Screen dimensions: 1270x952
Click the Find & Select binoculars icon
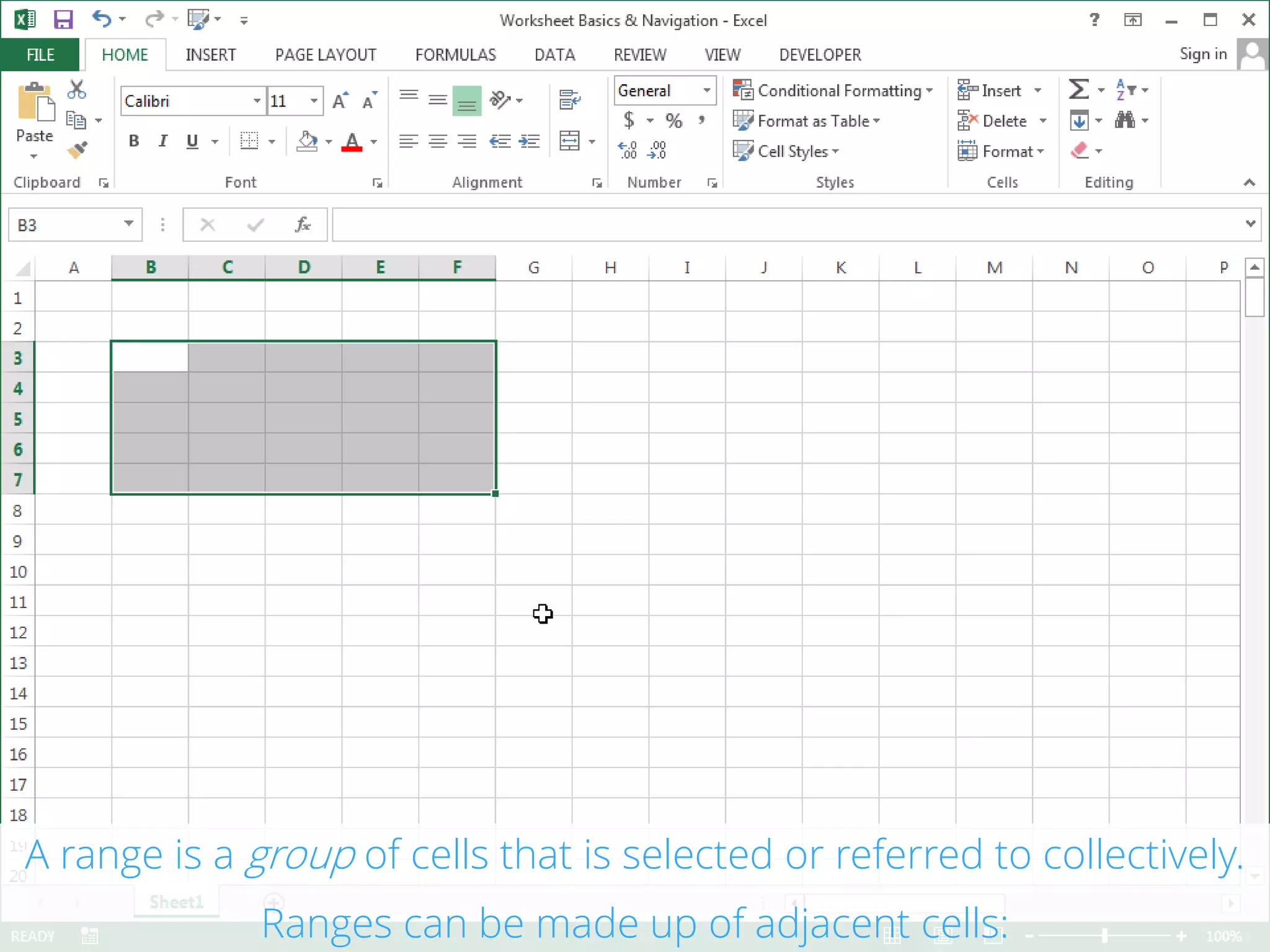coord(1125,120)
